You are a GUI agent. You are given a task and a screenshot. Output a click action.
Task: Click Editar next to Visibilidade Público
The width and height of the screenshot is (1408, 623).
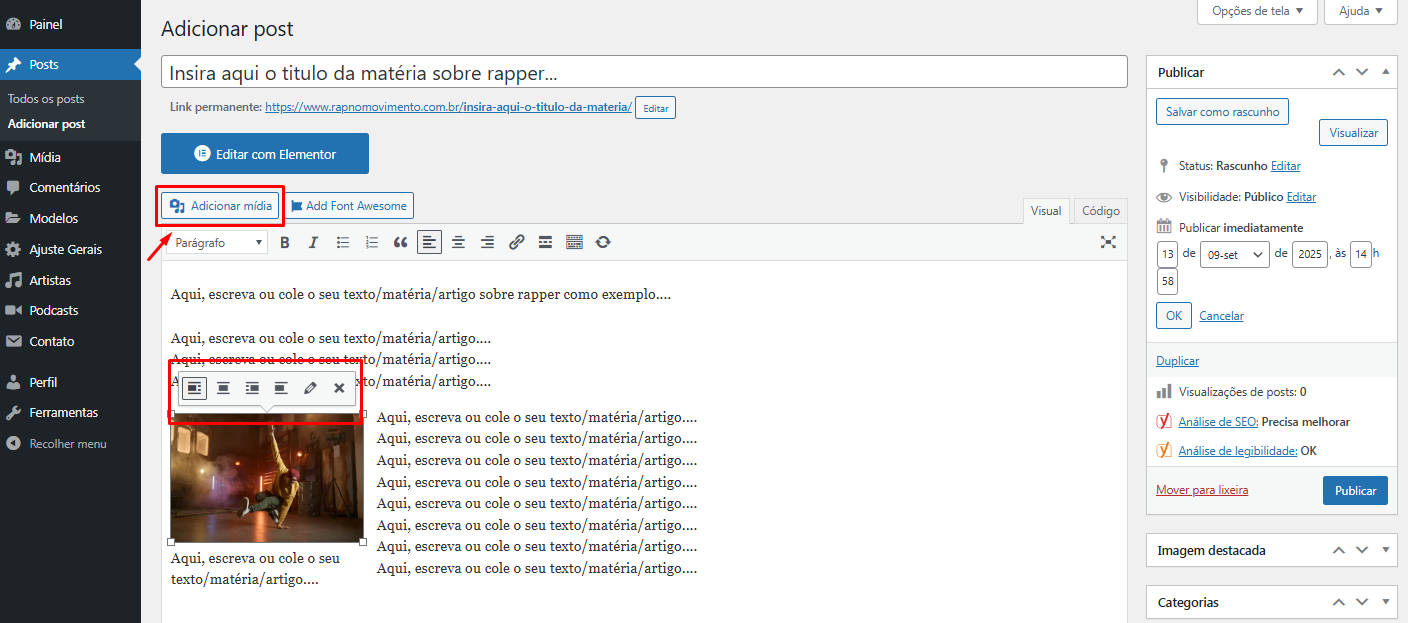(x=1301, y=197)
